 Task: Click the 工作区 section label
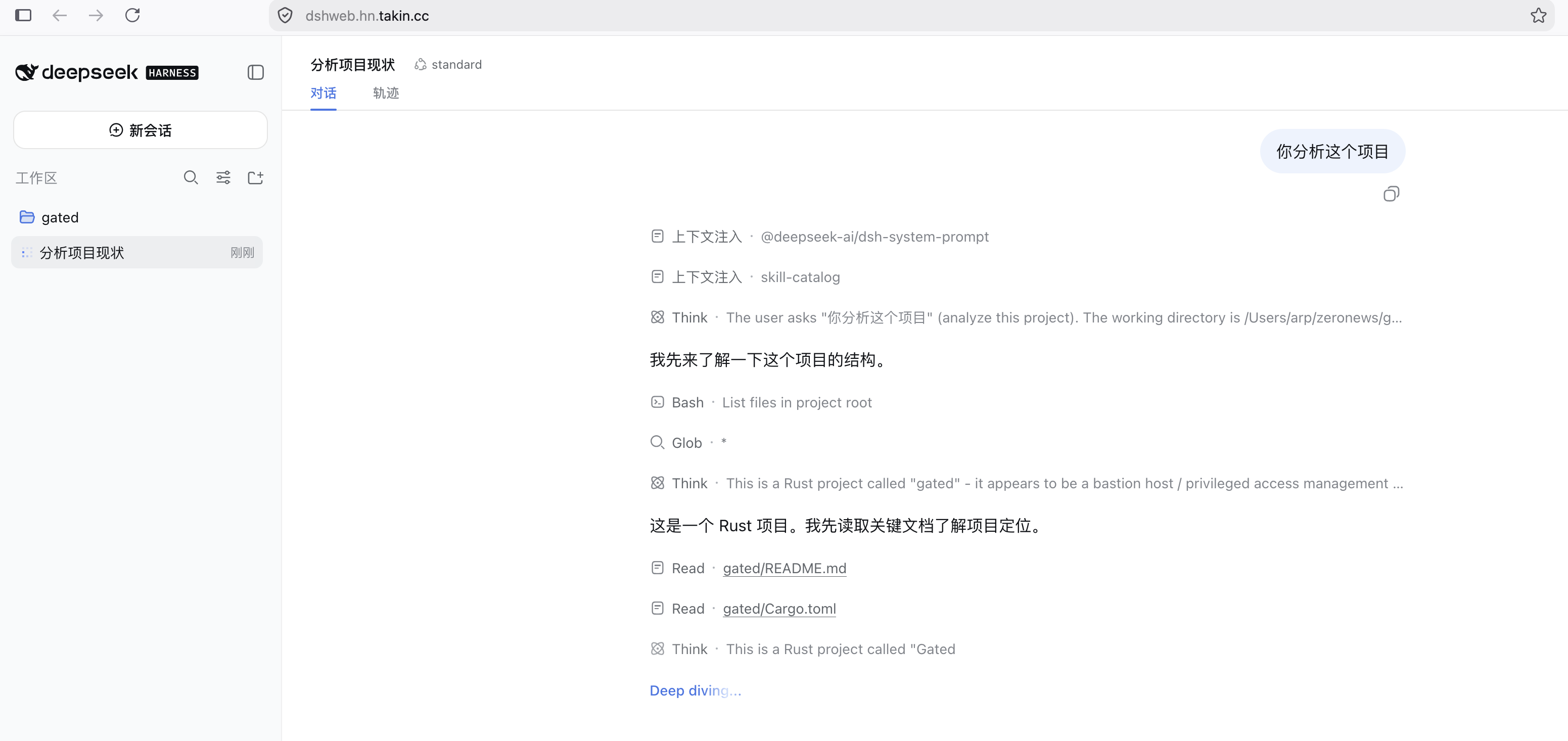click(36, 178)
